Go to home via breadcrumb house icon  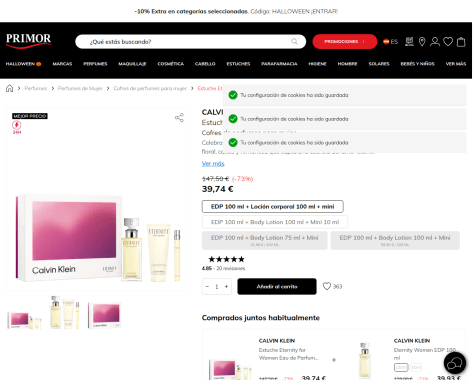[x=10, y=88]
